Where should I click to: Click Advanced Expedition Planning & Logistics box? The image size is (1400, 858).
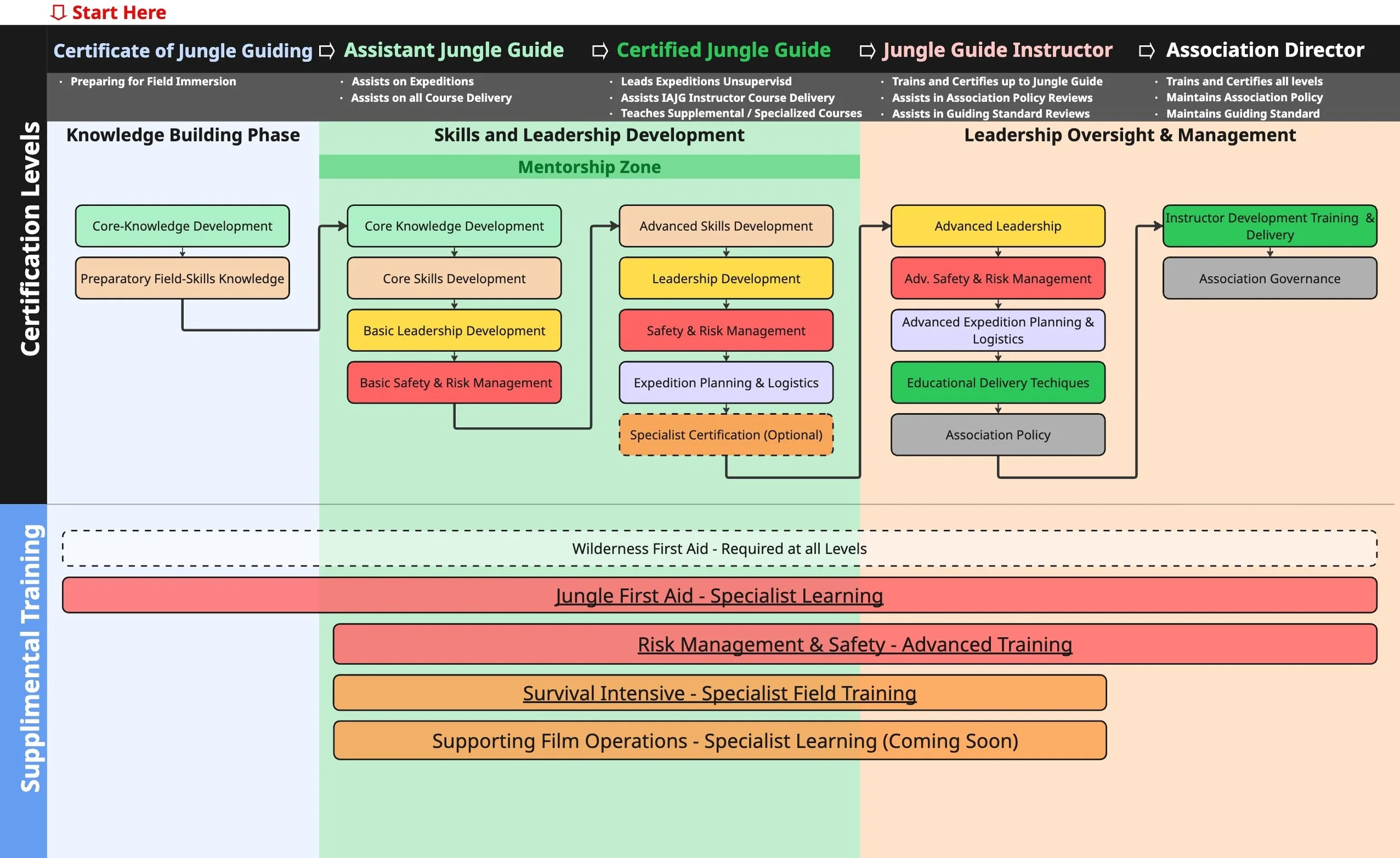pos(998,330)
